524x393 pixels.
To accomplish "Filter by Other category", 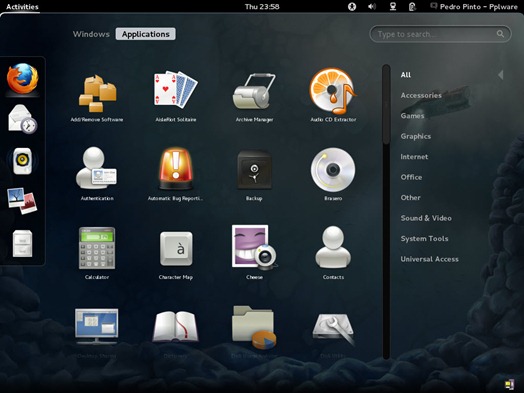I will [410, 198].
